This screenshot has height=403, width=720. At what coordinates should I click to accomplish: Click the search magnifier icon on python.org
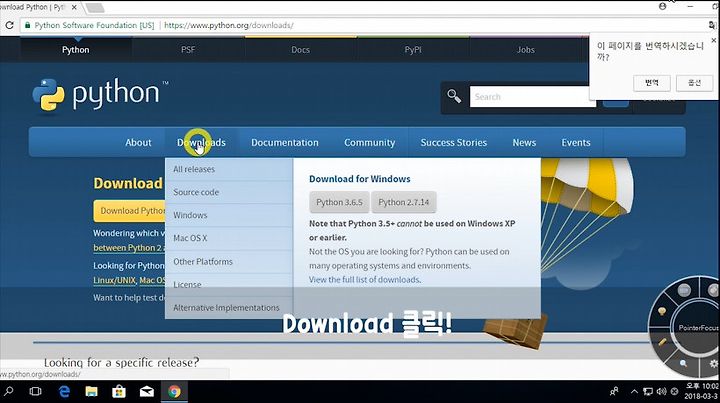[454, 96]
